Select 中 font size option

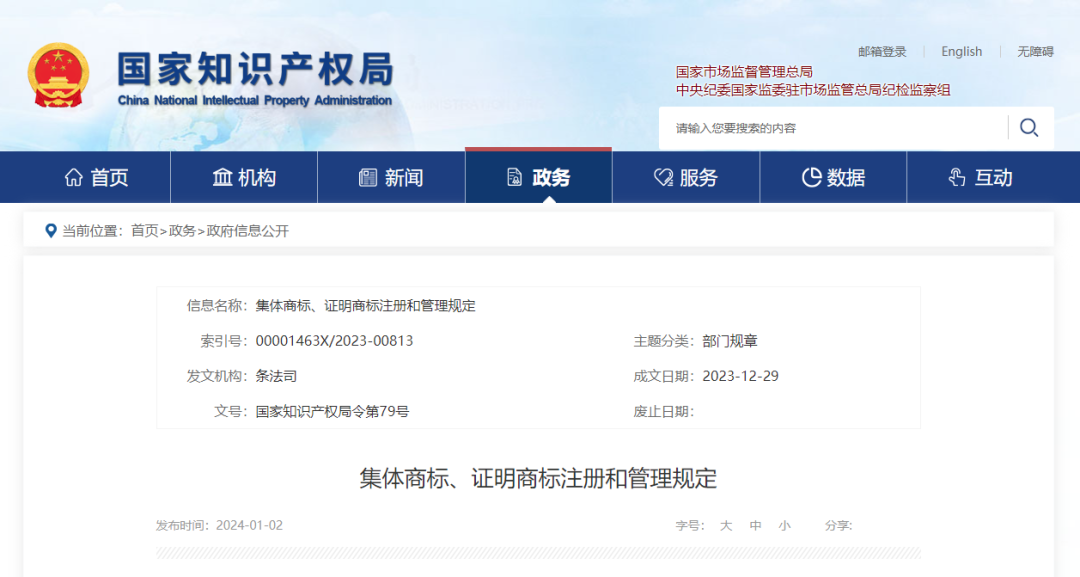(x=755, y=525)
